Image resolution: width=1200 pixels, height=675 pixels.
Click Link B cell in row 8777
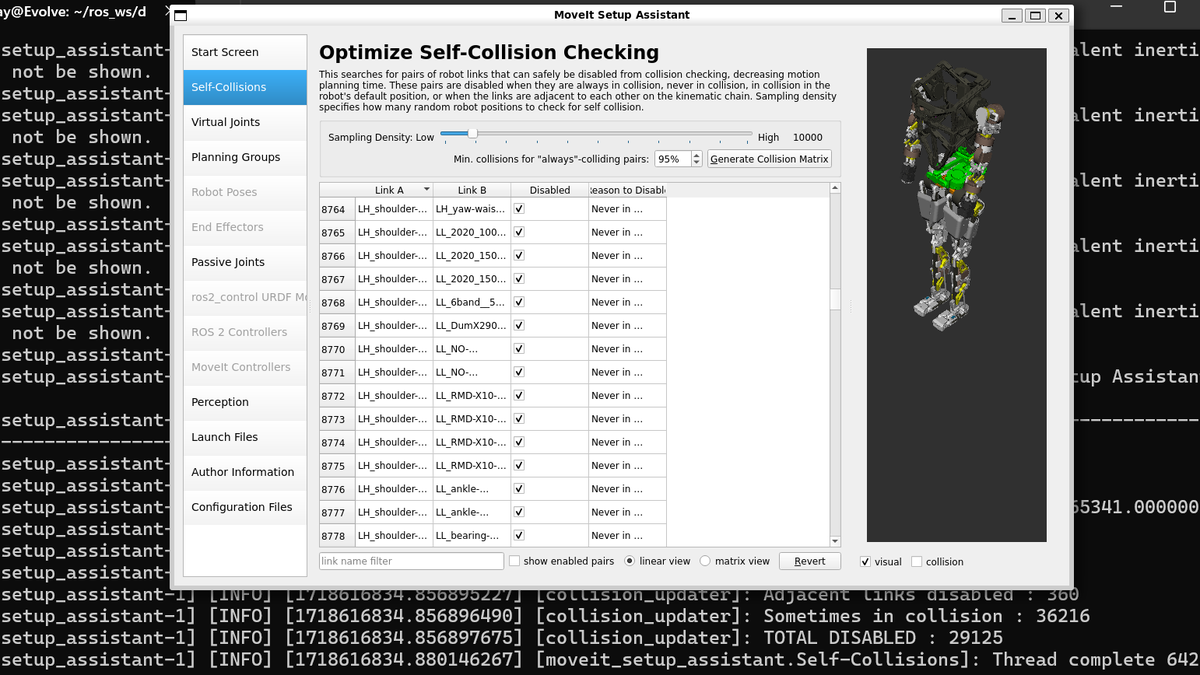(x=472, y=513)
